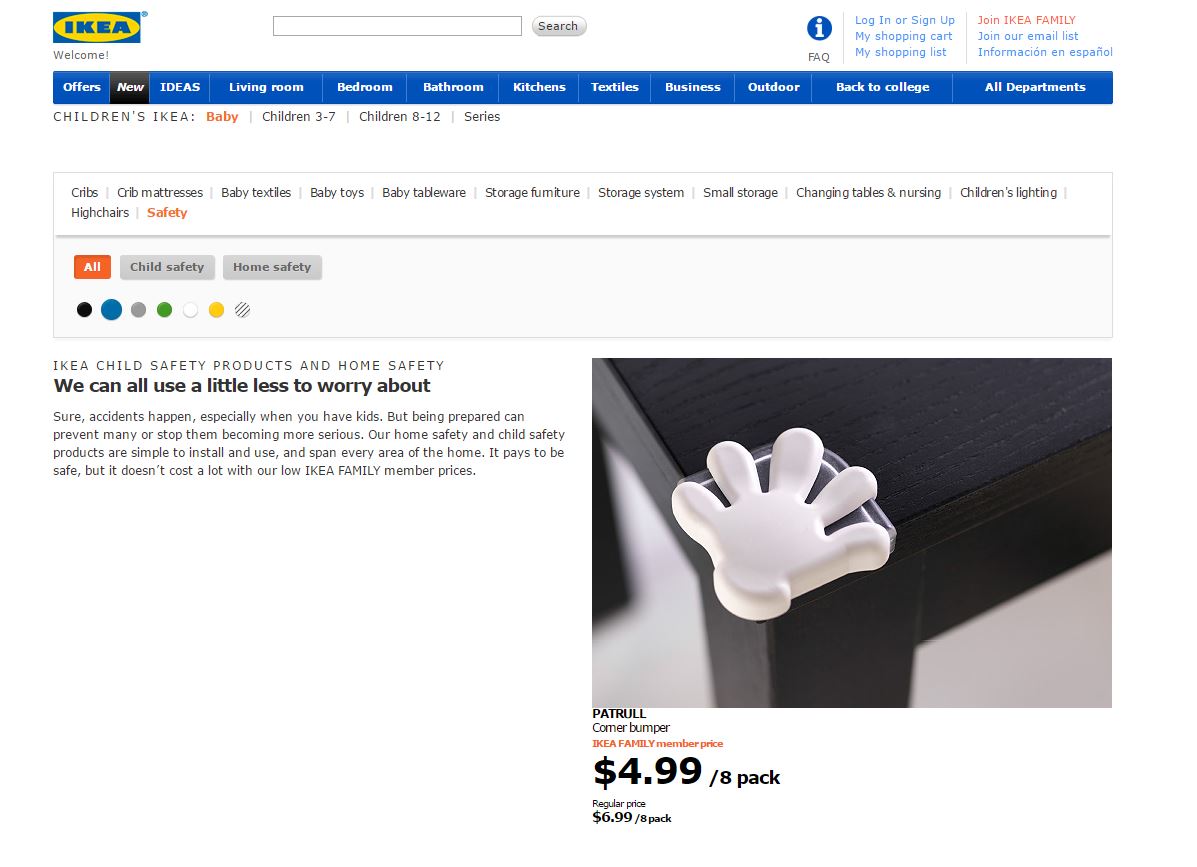
Task: Filter by Home safety
Action: [x=272, y=267]
